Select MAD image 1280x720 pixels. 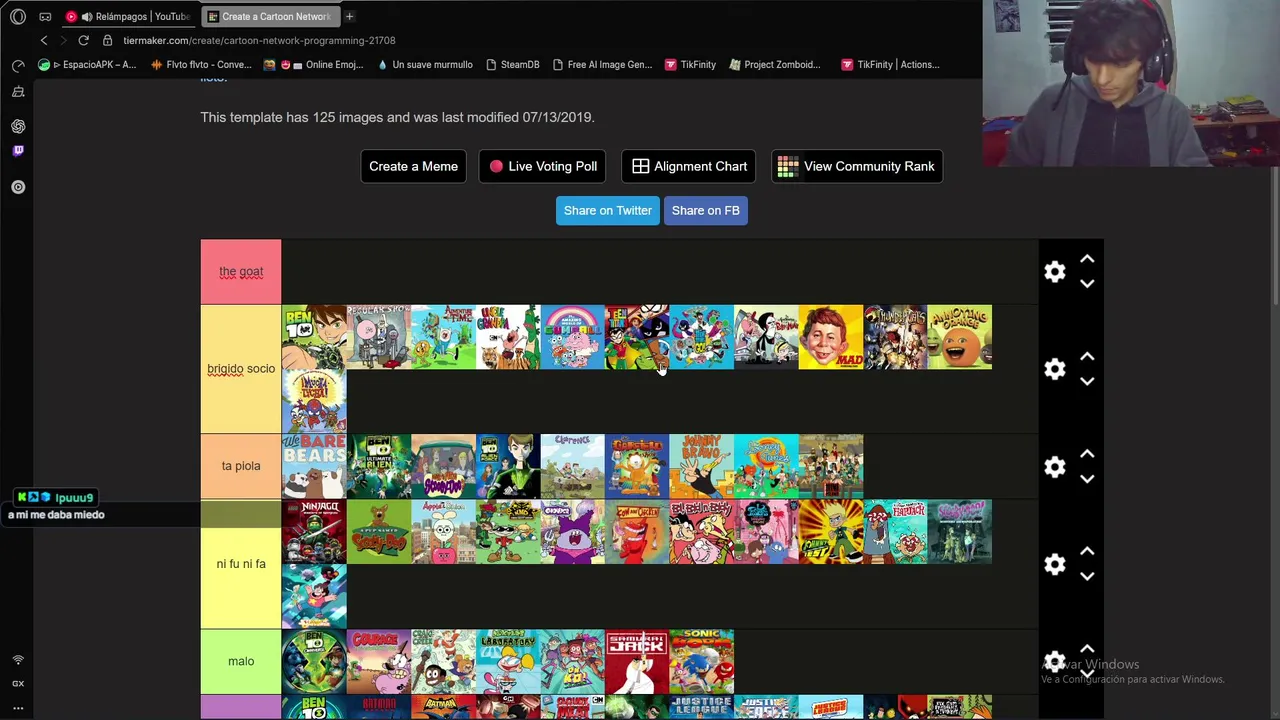831,337
